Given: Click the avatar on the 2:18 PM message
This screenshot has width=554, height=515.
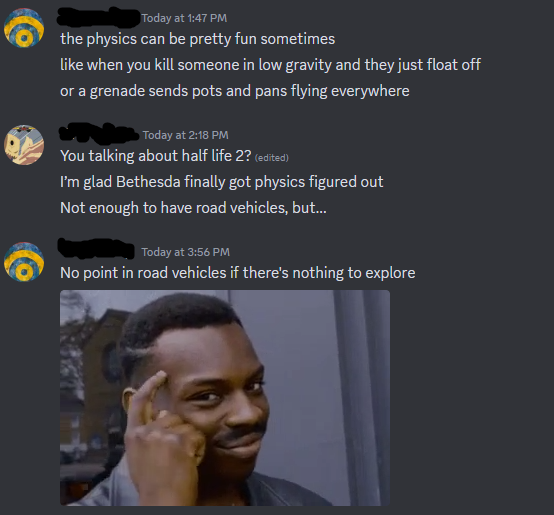Looking at the screenshot, I should coord(24,145).
